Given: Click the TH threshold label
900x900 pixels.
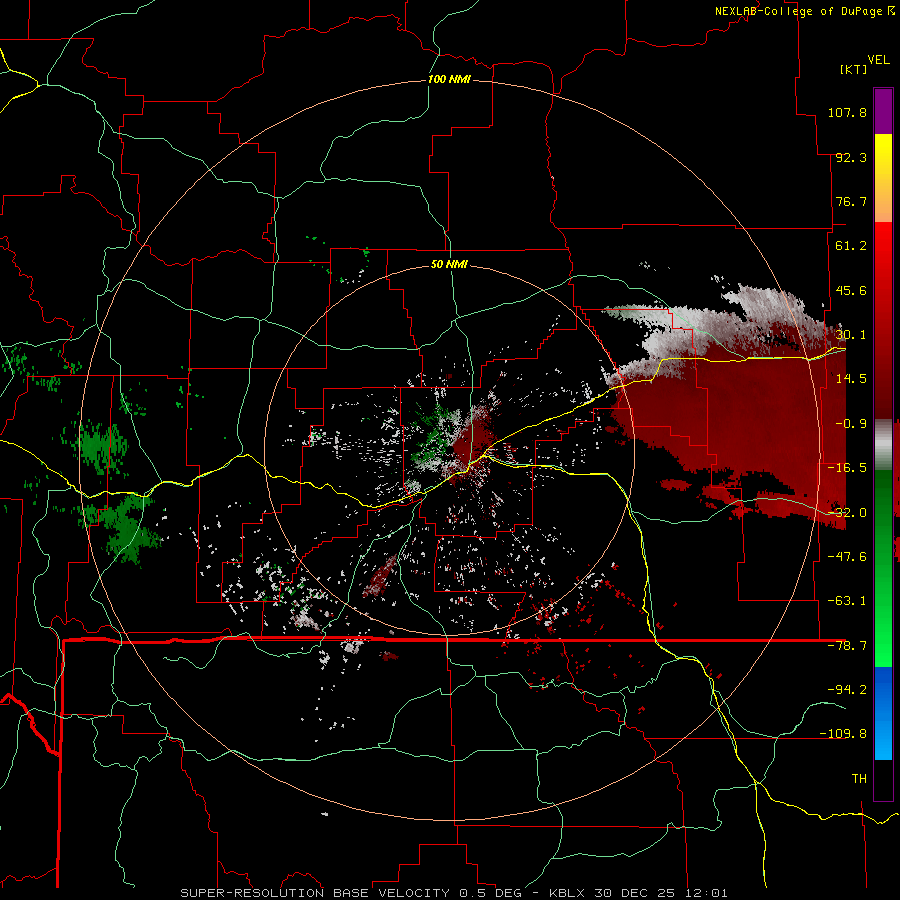Looking at the screenshot, I should pyautogui.click(x=859, y=779).
